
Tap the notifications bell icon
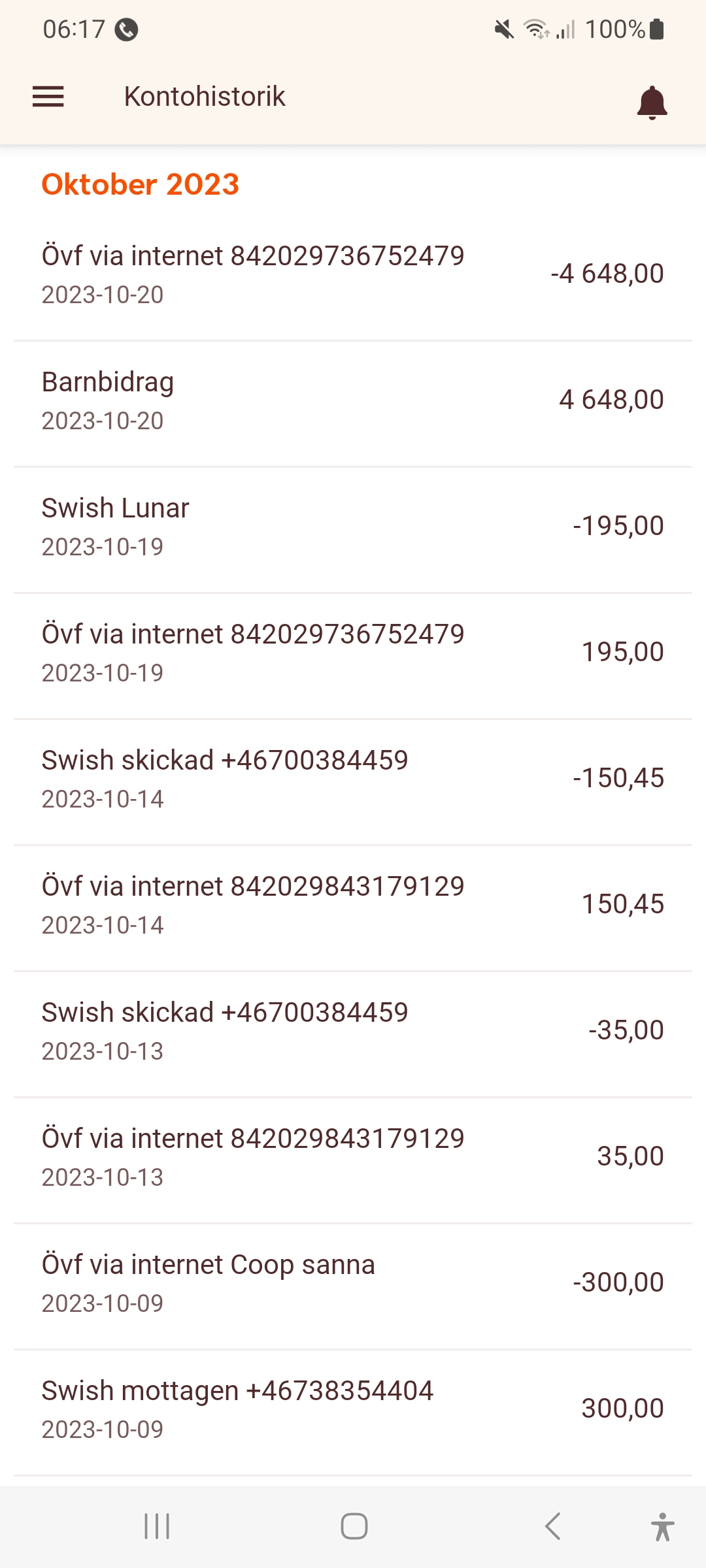coord(652,103)
